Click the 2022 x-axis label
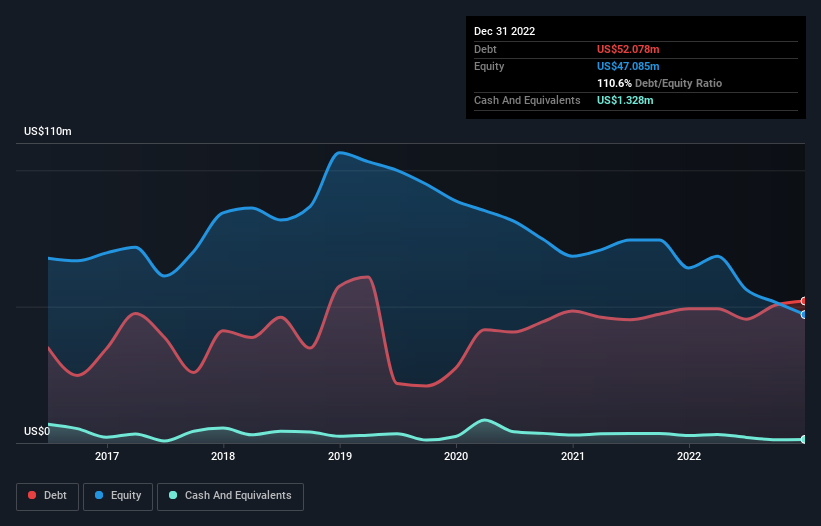821x526 pixels. point(689,456)
